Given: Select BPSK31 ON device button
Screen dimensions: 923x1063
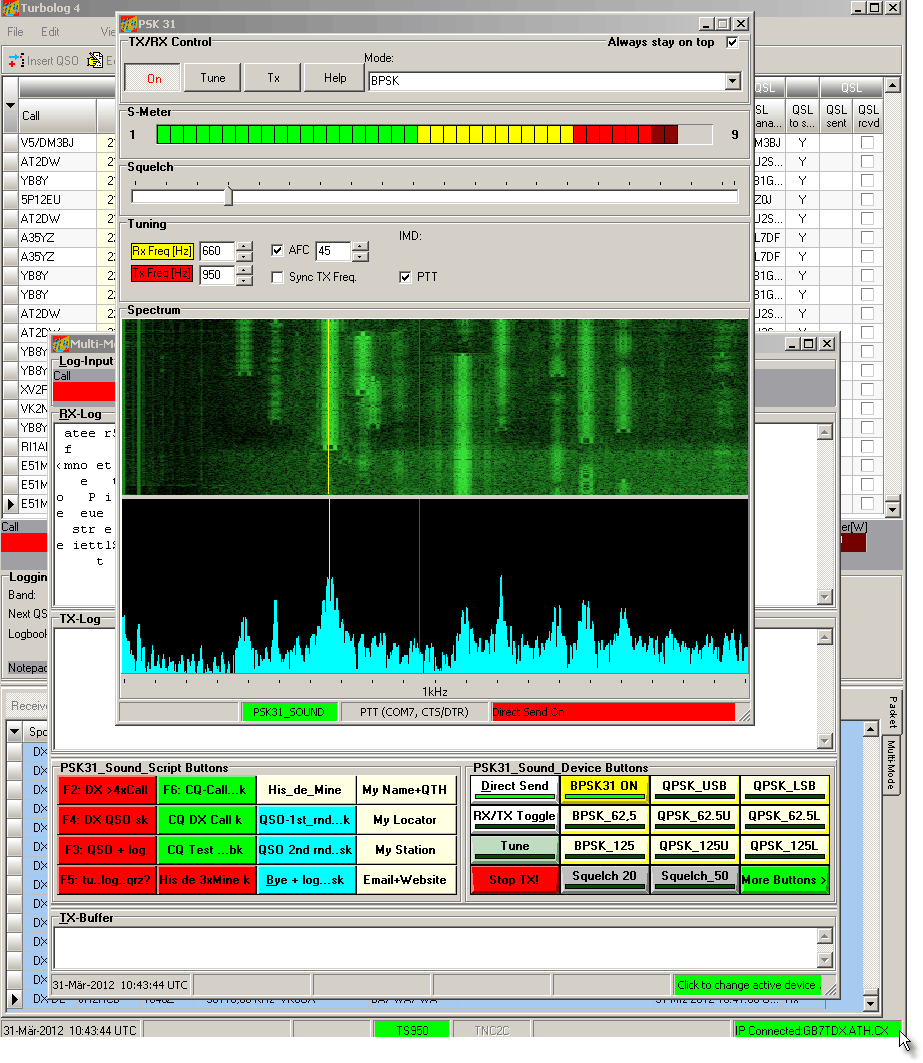Looking at the screenshot, I should click(604, 789).
